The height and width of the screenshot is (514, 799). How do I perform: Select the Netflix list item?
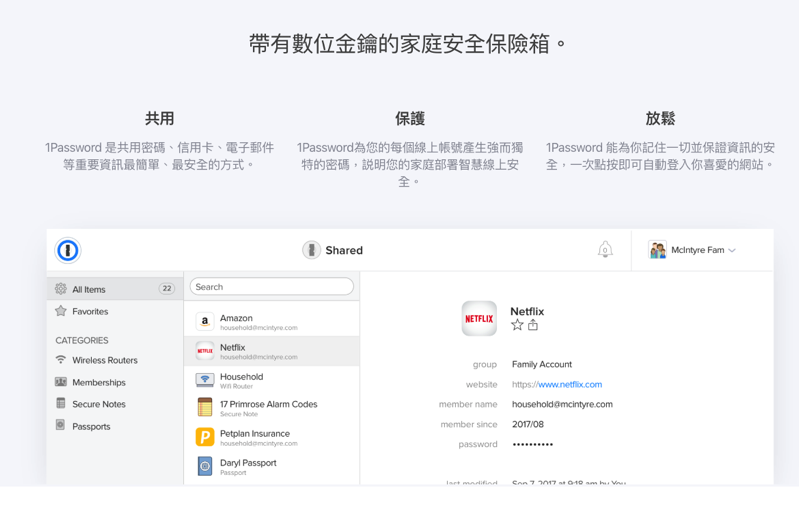272,351
